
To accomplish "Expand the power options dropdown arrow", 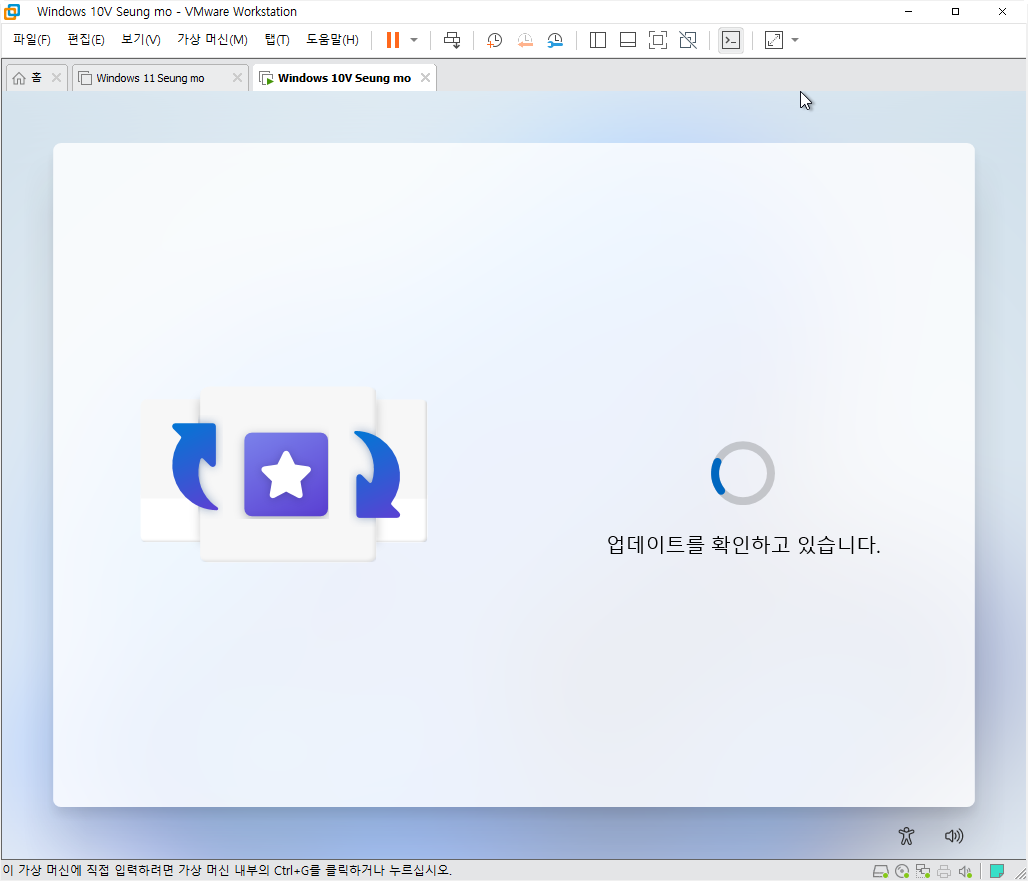I will (x=414, y=40).
